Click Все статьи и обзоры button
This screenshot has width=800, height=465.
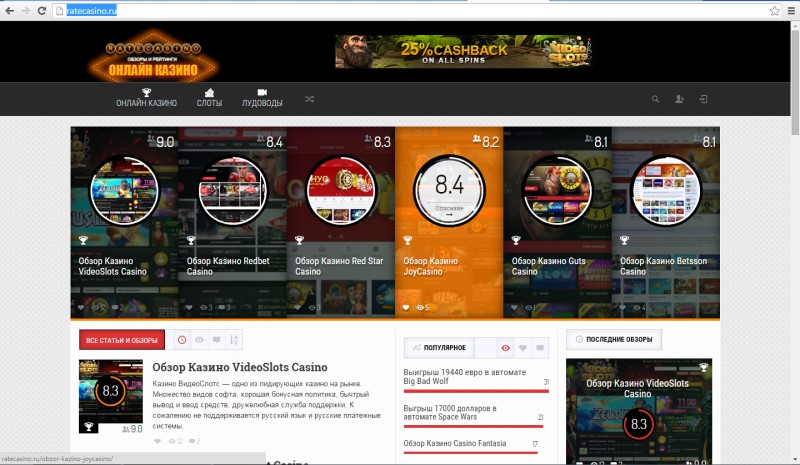coord(122,340)
